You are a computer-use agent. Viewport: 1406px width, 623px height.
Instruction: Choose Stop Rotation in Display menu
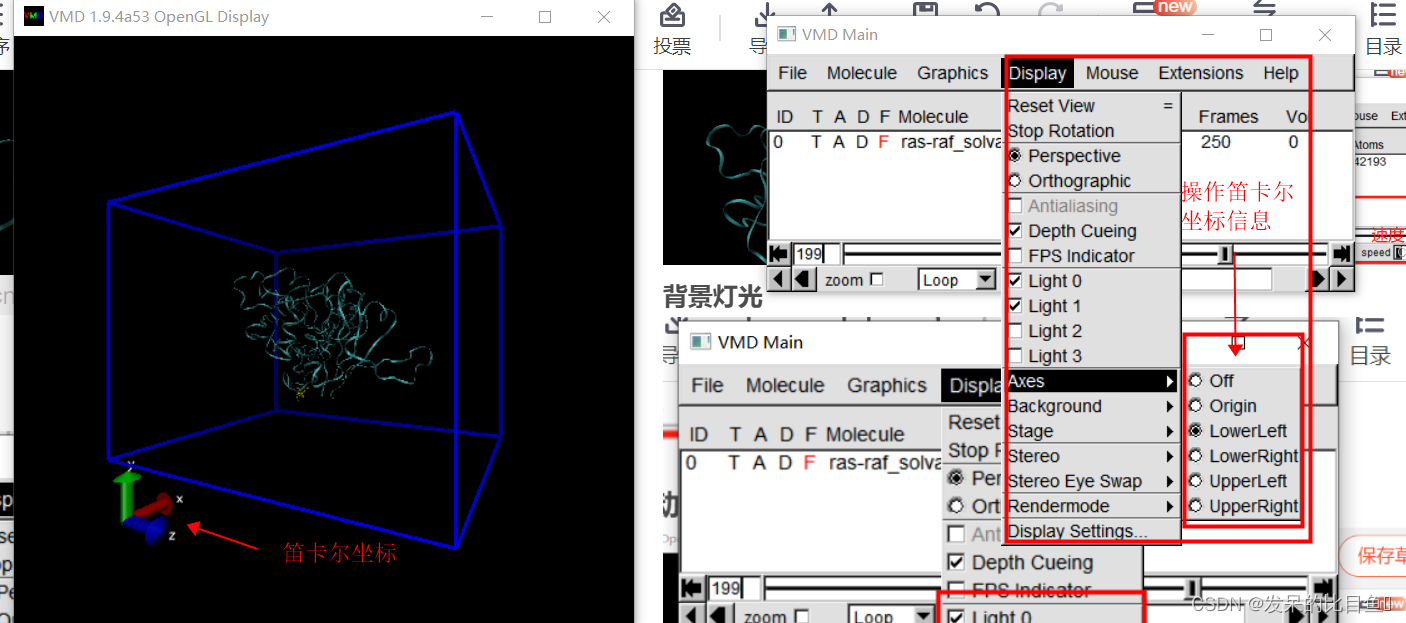coord(1092,131)
